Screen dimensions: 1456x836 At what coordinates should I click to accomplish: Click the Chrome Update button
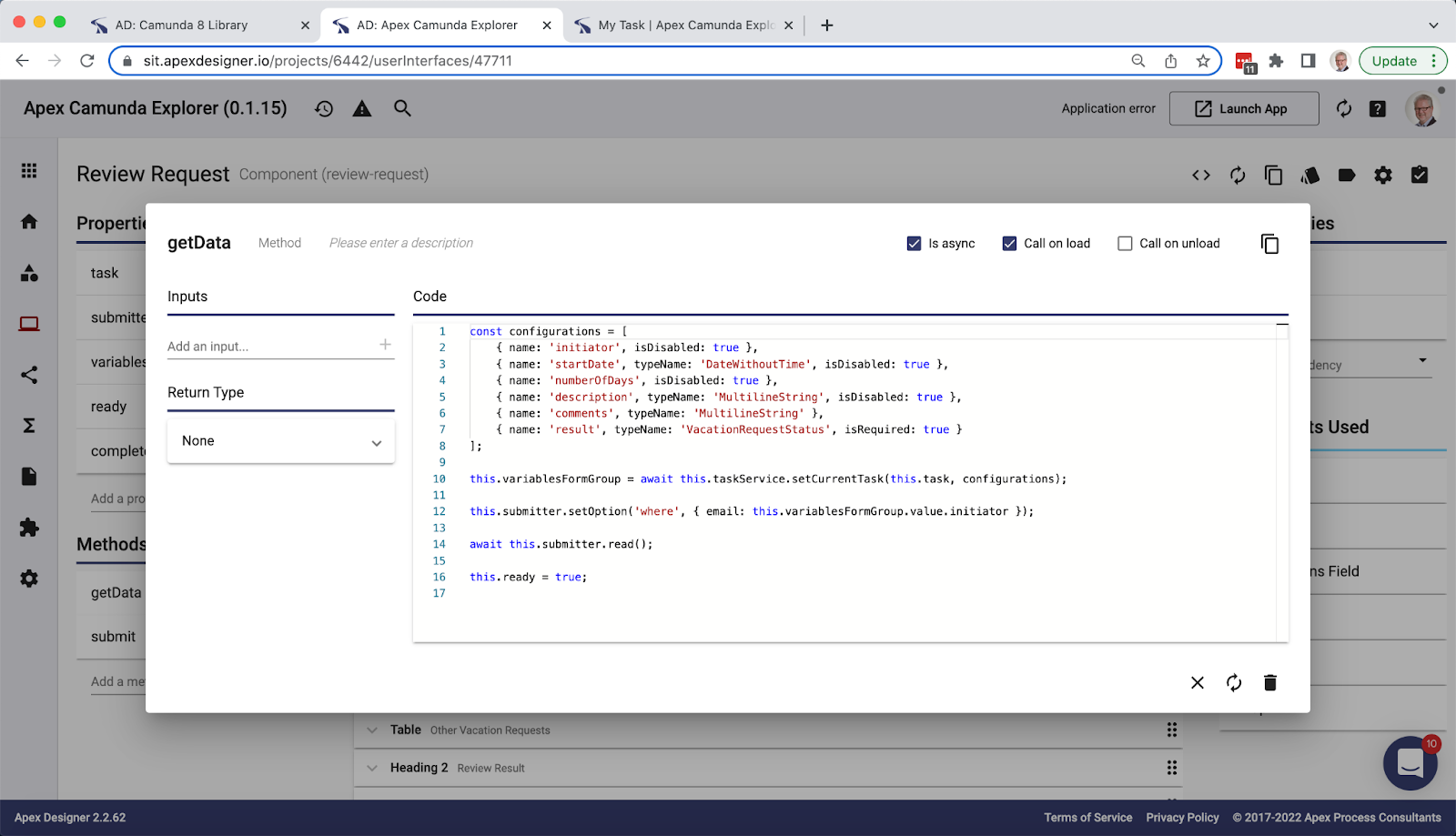click(1402, 61)
